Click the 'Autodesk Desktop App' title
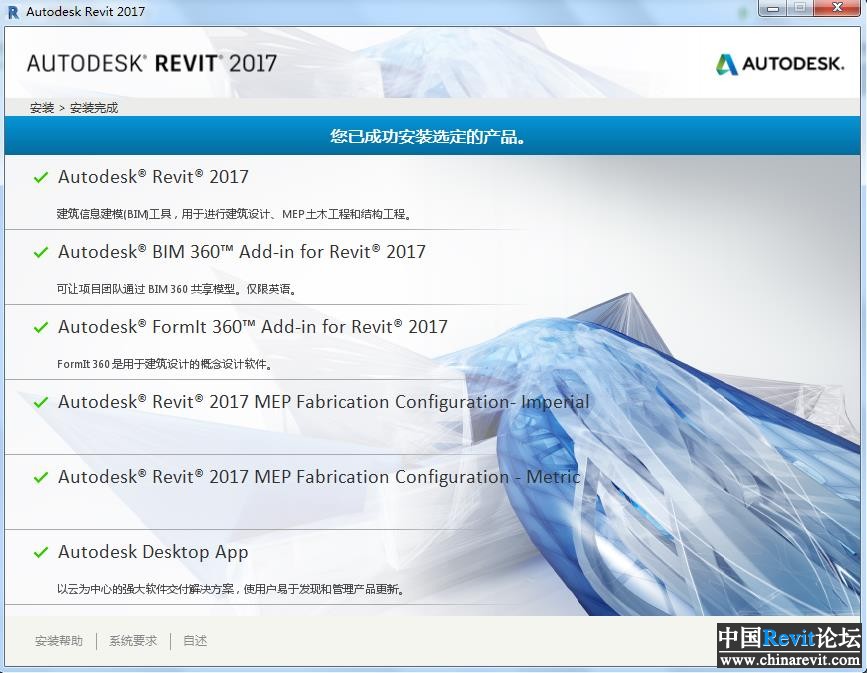This screenshot has width=867, height=673. click(x=153, y=552)
